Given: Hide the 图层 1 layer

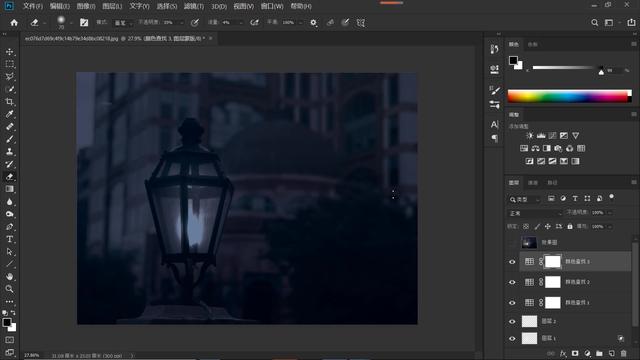Looking at the screenshot, I should (512, 339).
